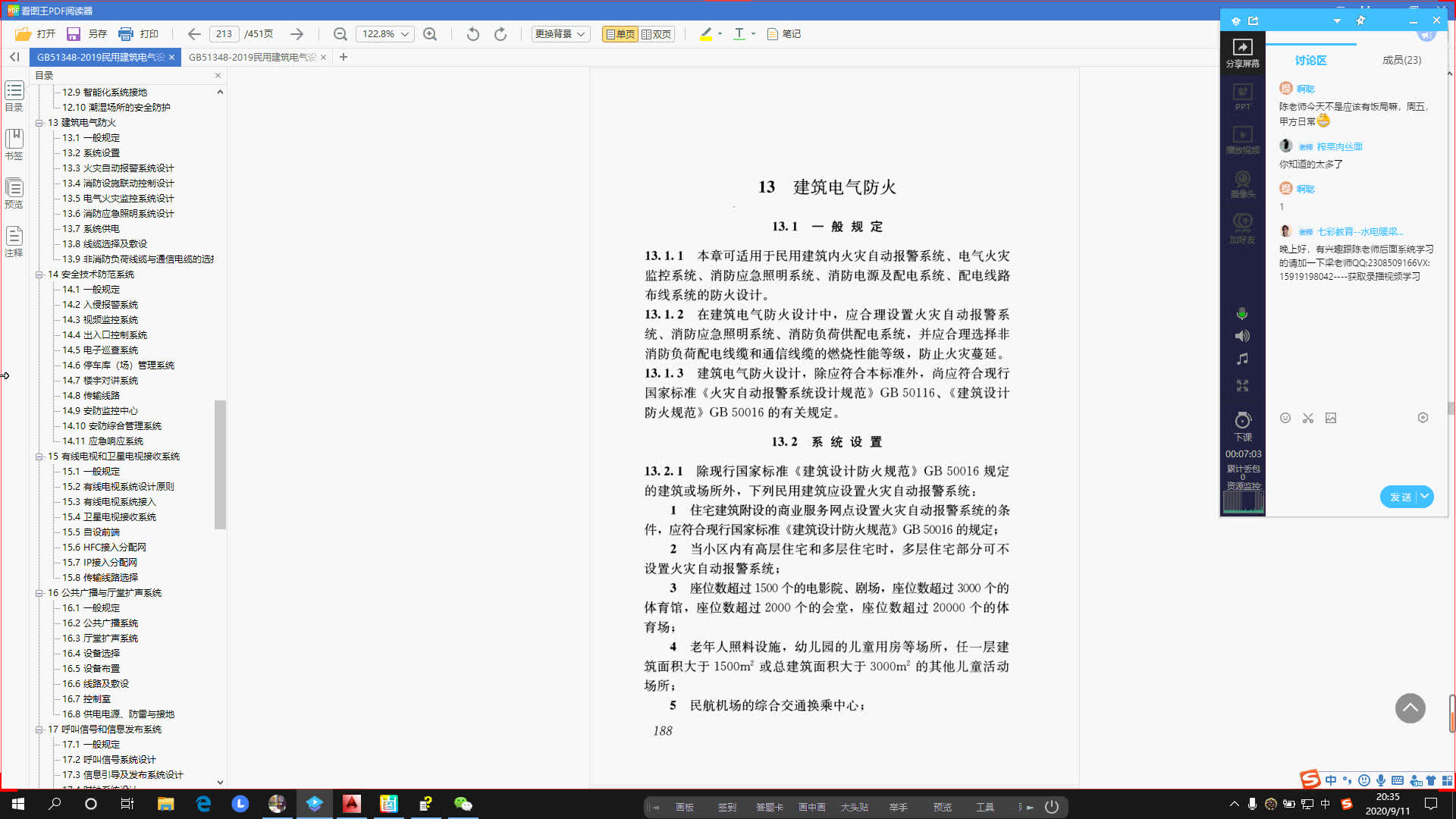Viewport: 1456px width, 819px height.
Task: Open WeChat from the taskbar
Action: tap(463, 804)
